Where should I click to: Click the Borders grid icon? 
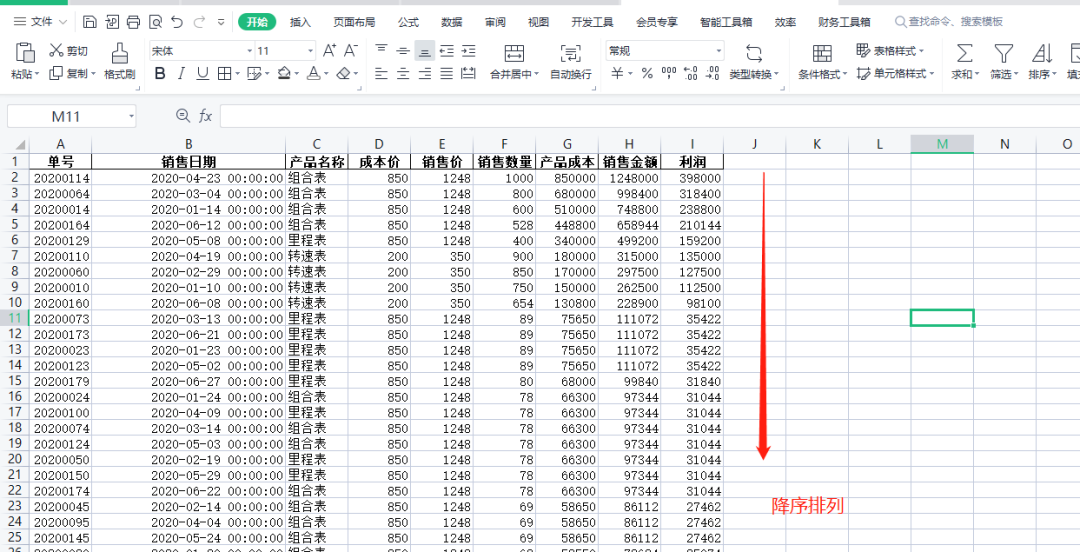[x=225, y=73]
